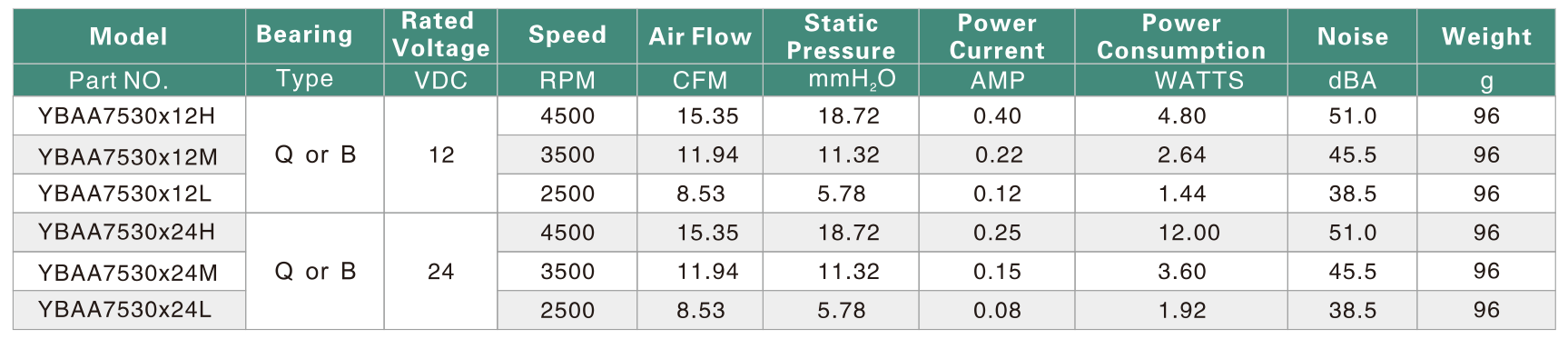Viewport: 1568px width, 339px height.
Task: Click the Weight column header
Action: [x=1486, y=36]
